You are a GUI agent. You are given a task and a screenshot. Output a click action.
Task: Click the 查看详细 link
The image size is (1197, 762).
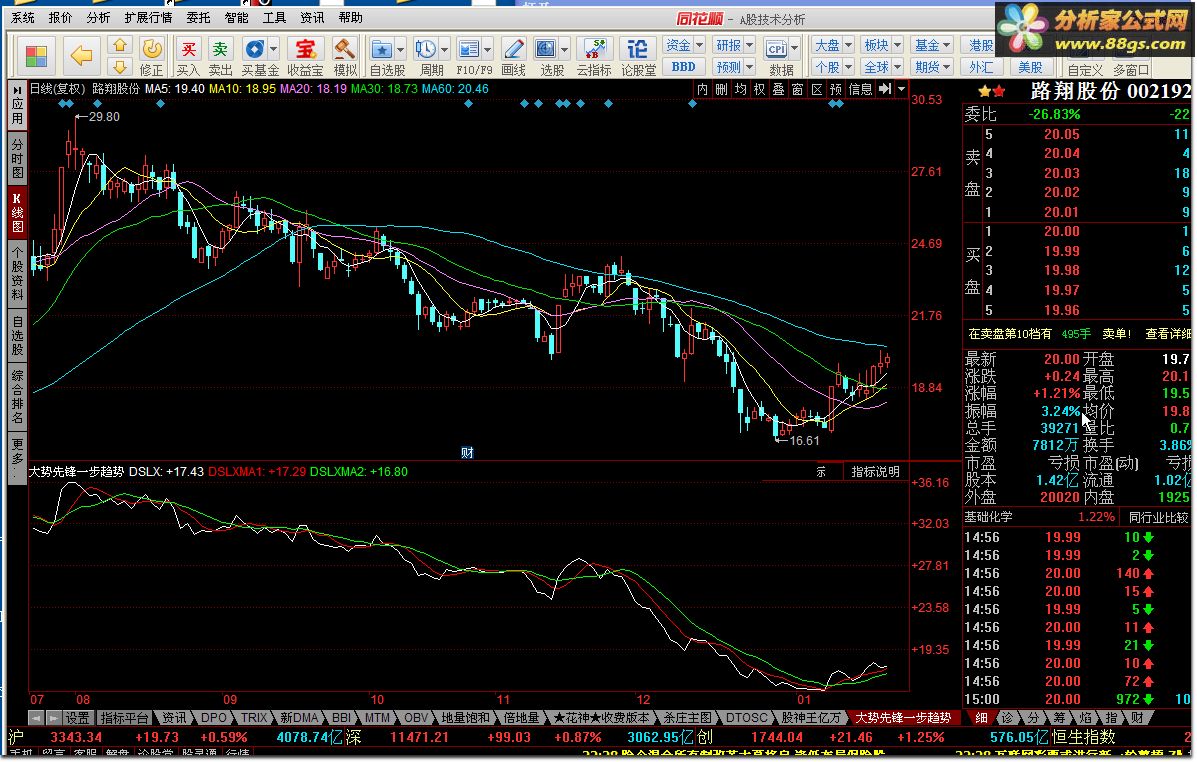coord(1167,334)
